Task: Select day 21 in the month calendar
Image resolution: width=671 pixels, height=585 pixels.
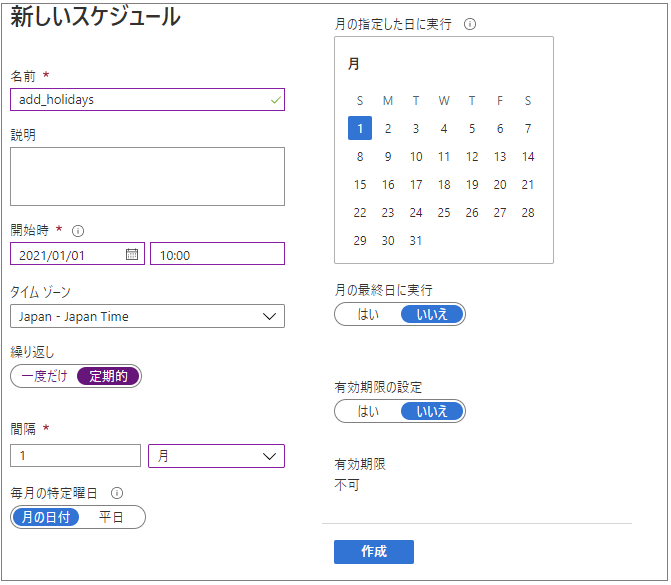Action: pyautogui.click(x=528, y=184)
